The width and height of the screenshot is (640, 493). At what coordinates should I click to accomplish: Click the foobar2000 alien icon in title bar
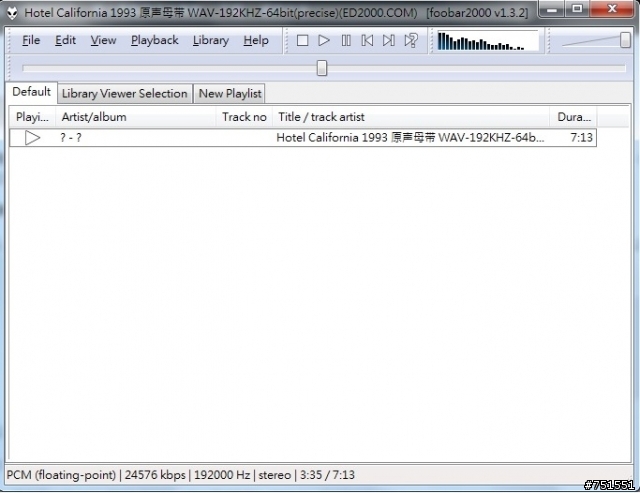(x=12, y=13)
